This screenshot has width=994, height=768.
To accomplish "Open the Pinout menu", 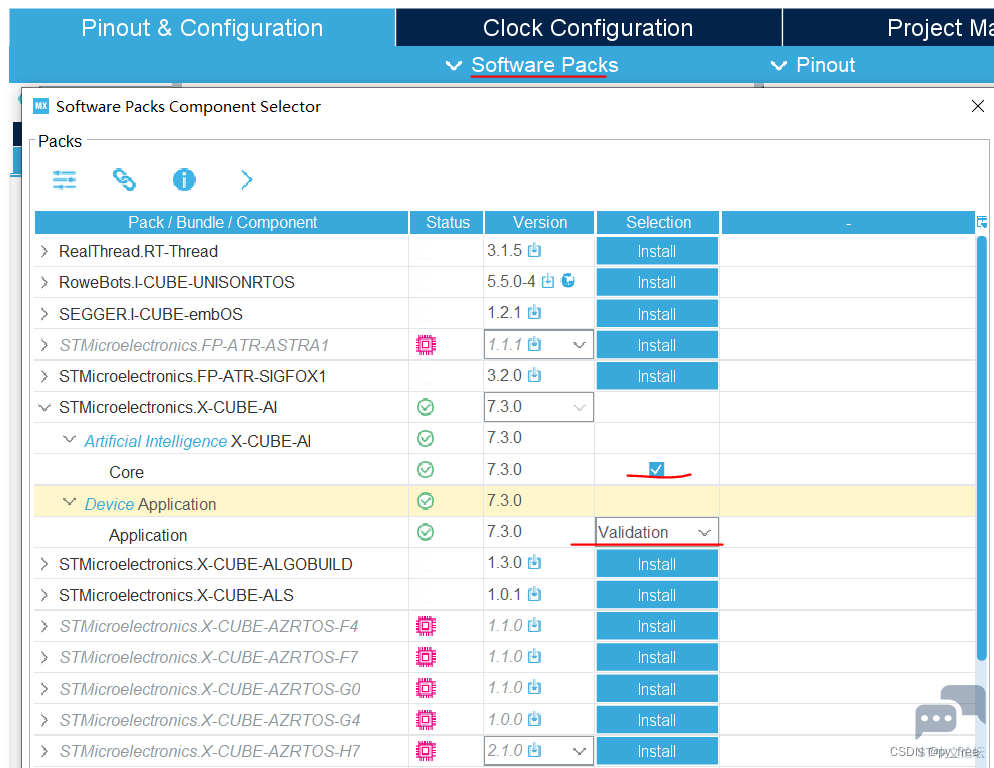I will (x=813, y=65).
